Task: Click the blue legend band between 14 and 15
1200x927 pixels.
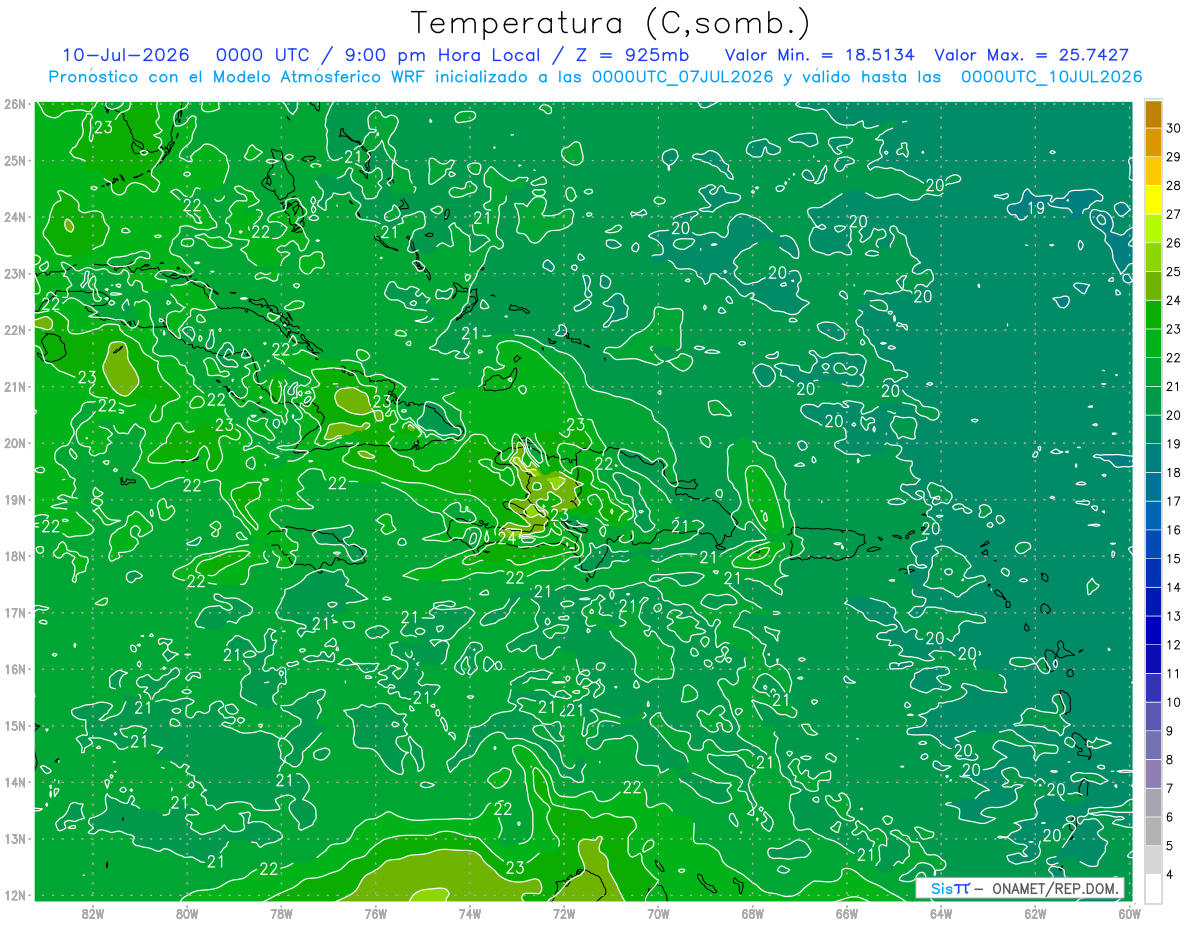Action: (x=1153, y=573)
